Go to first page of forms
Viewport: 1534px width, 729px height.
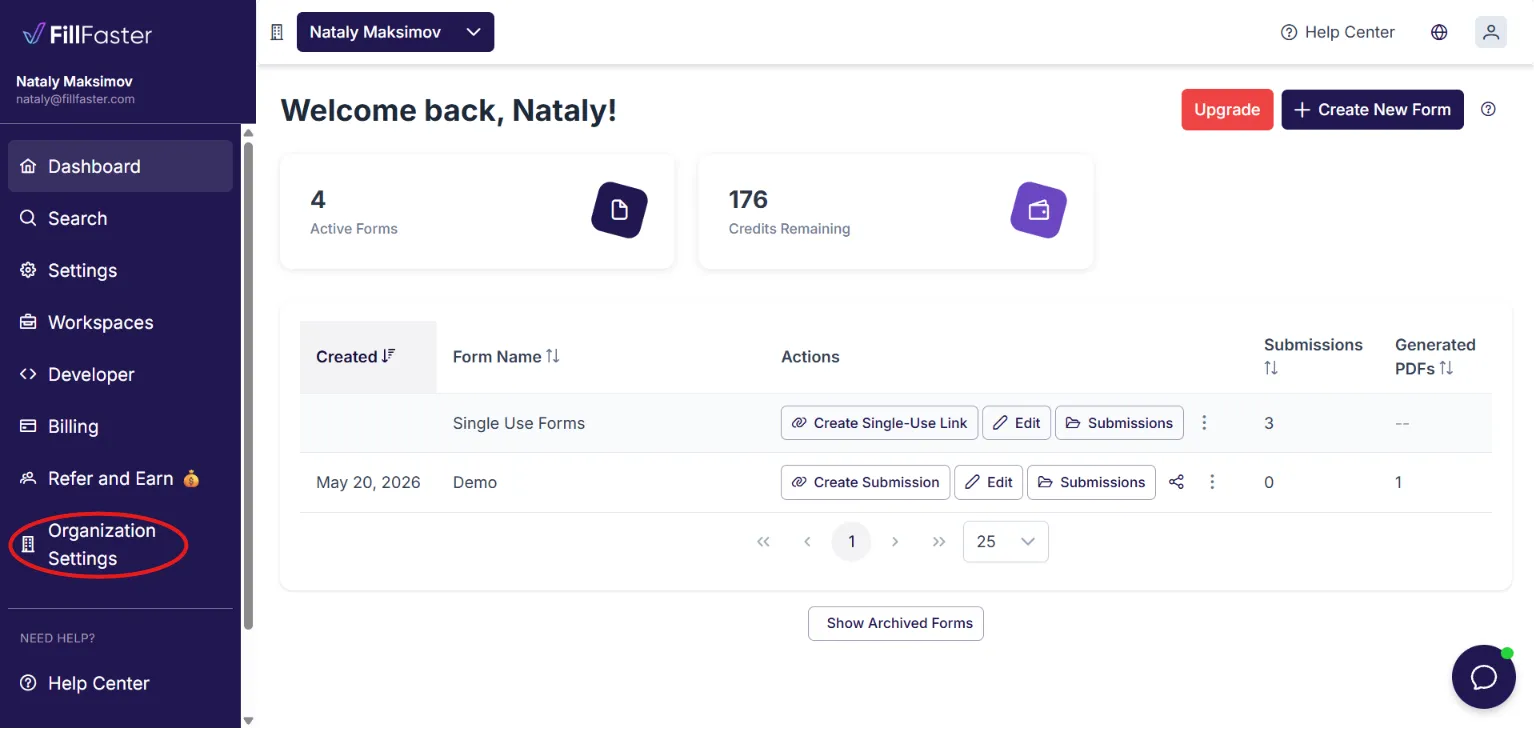[764, 541]
